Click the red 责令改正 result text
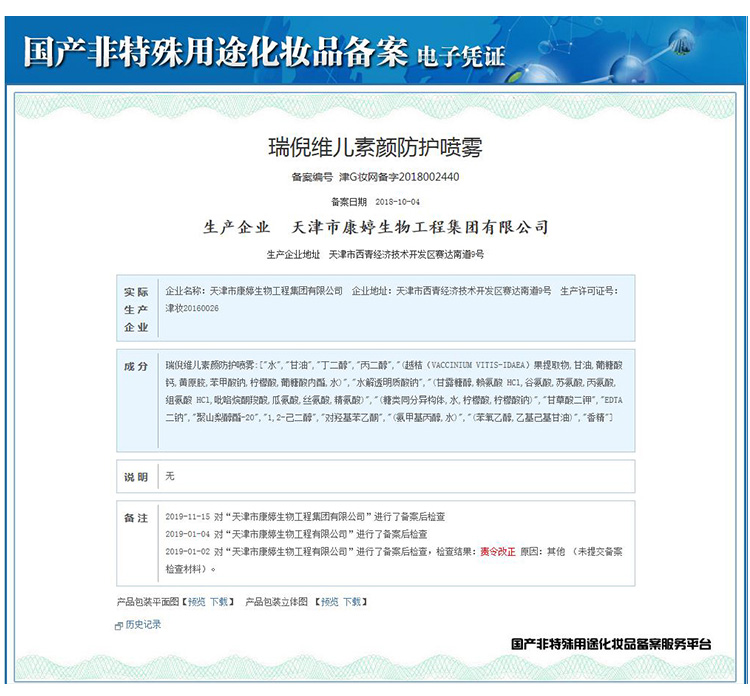The image size is (750, 696). (498, 552)
